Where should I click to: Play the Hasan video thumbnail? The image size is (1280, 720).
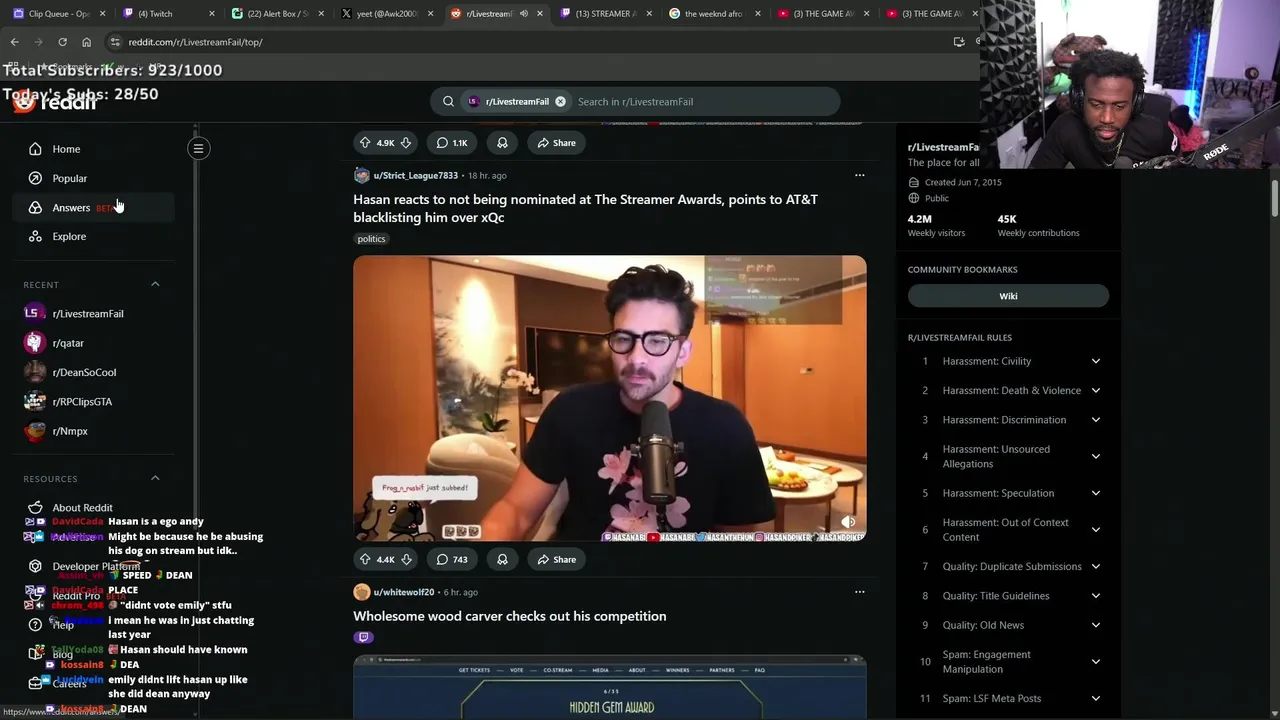(x=610, y=398)
